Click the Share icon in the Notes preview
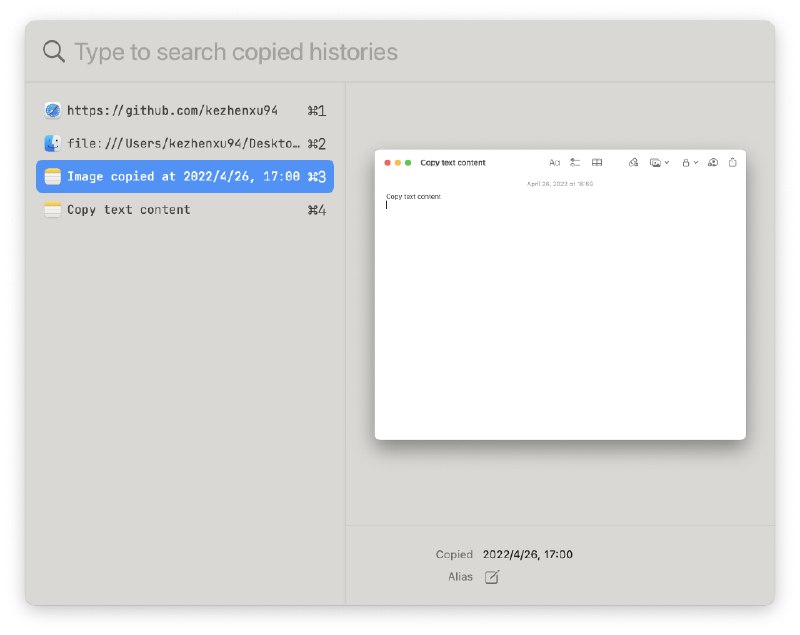The width and height of the screenshot is (800, 635). coord(732,162)
